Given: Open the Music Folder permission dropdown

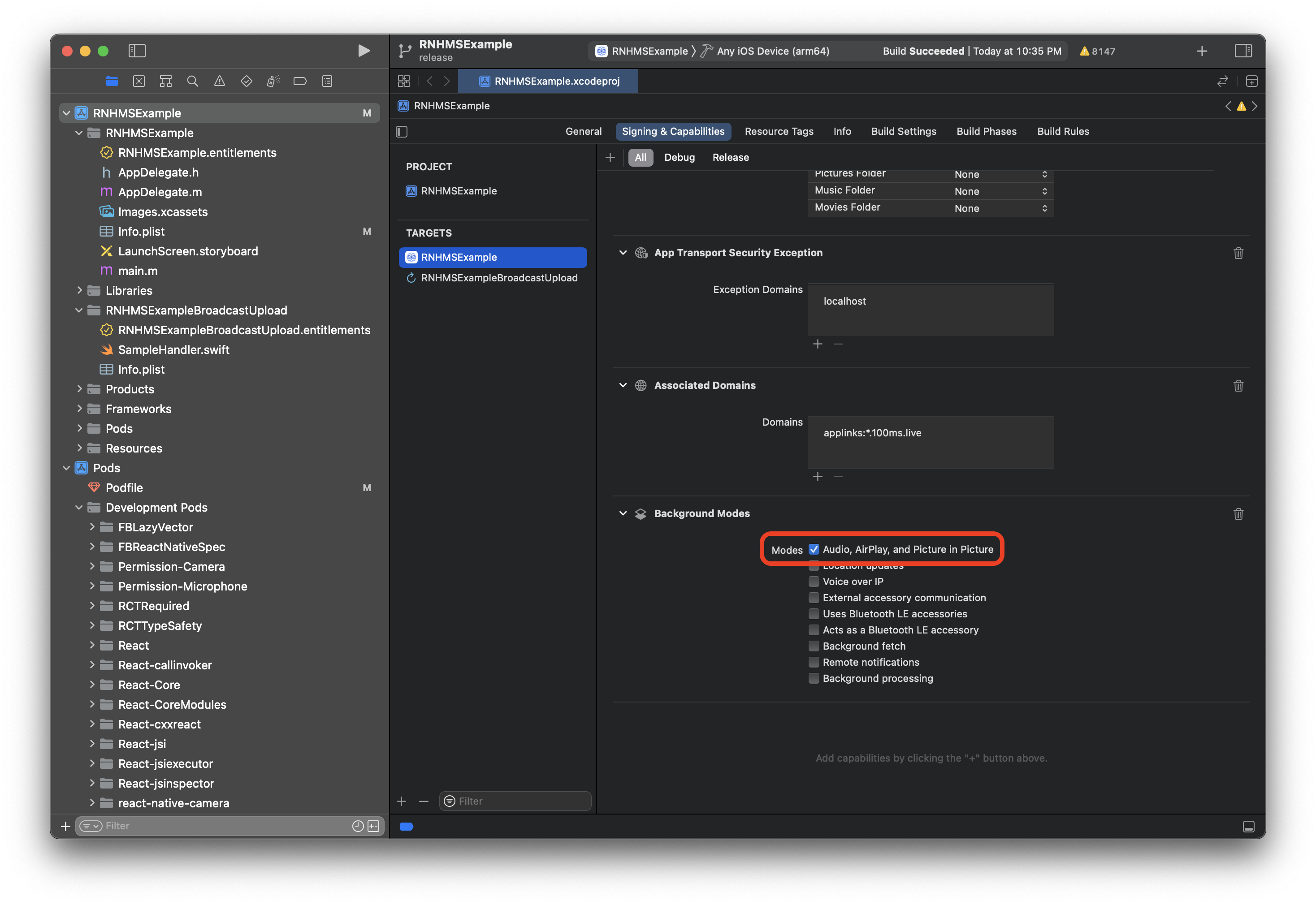Looking at the screenshot, I should (1044, 191).
